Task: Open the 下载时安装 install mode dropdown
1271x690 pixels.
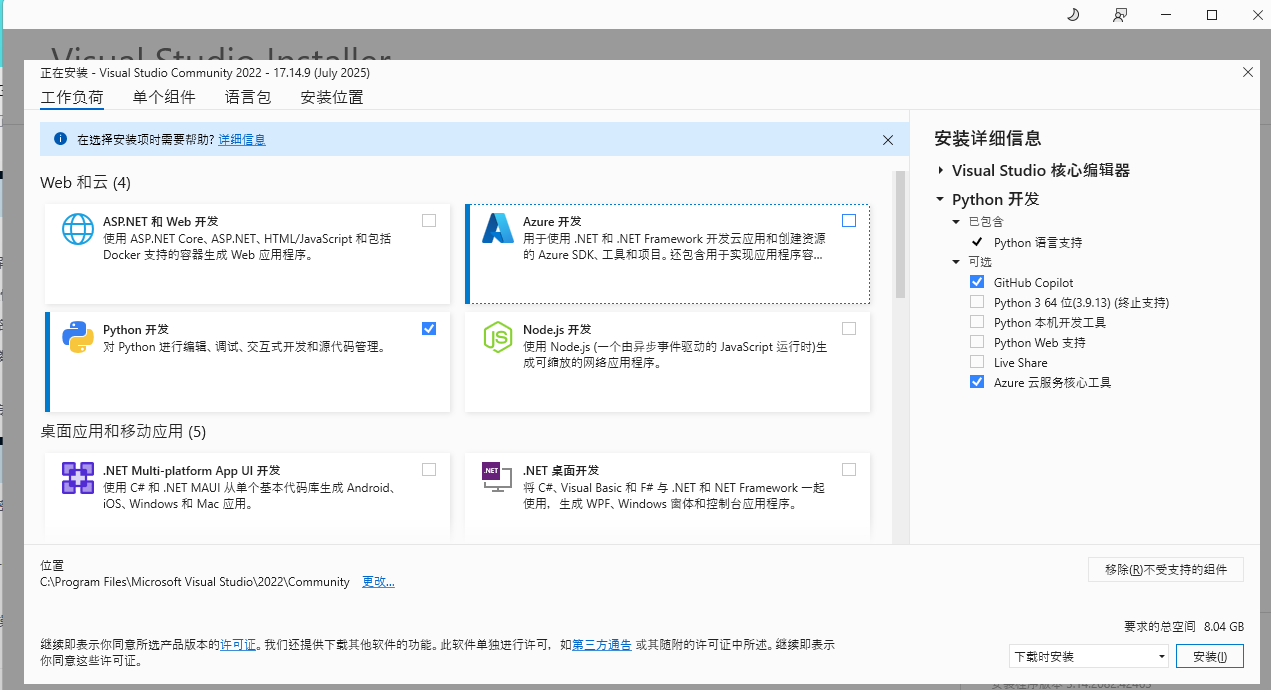Action: [x=1089, y=657]
